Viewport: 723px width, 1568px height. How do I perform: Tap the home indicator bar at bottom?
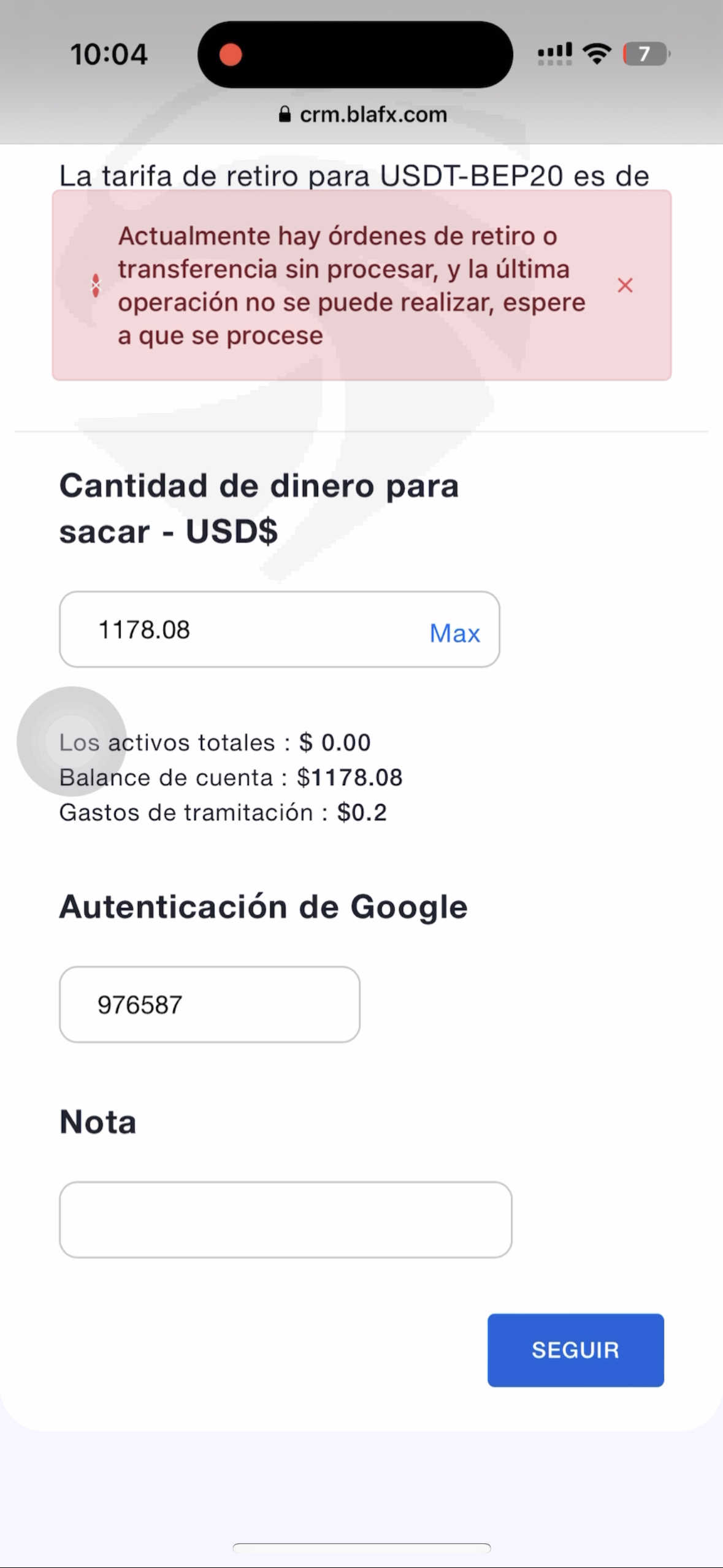click(x=361, y=1547)
